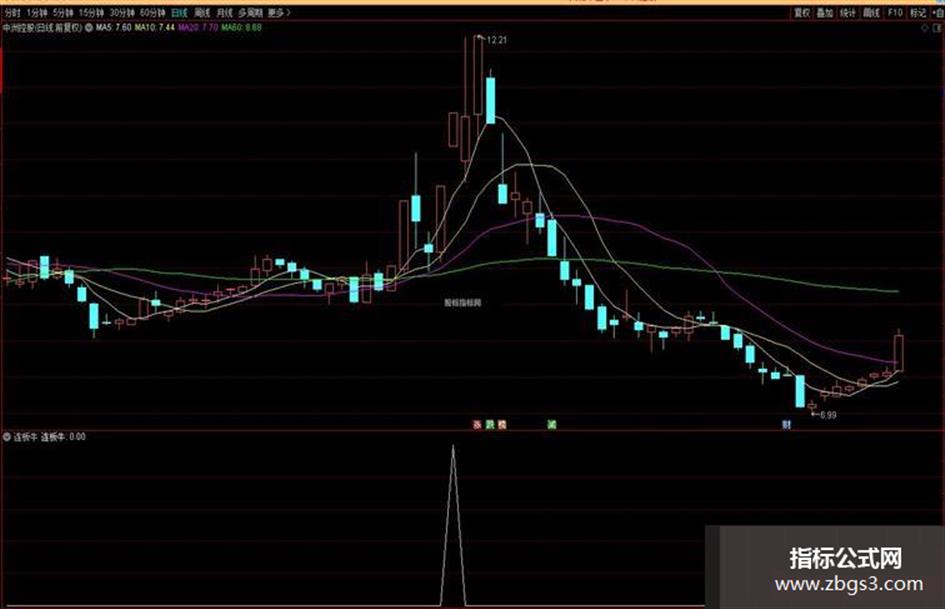Screen dimensions: 945x609
Task: Click the 12.21 high price label
Action: click(497, 40)
